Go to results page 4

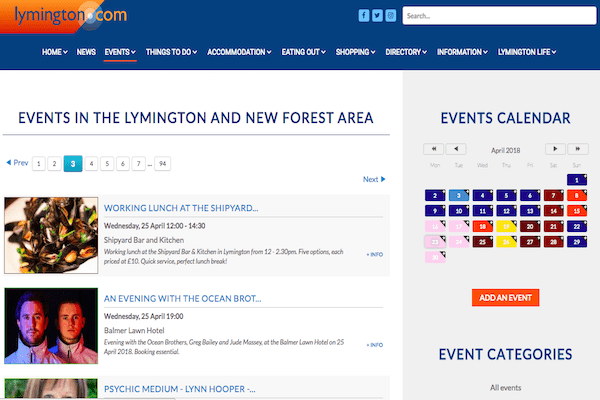tap(91, 164)
